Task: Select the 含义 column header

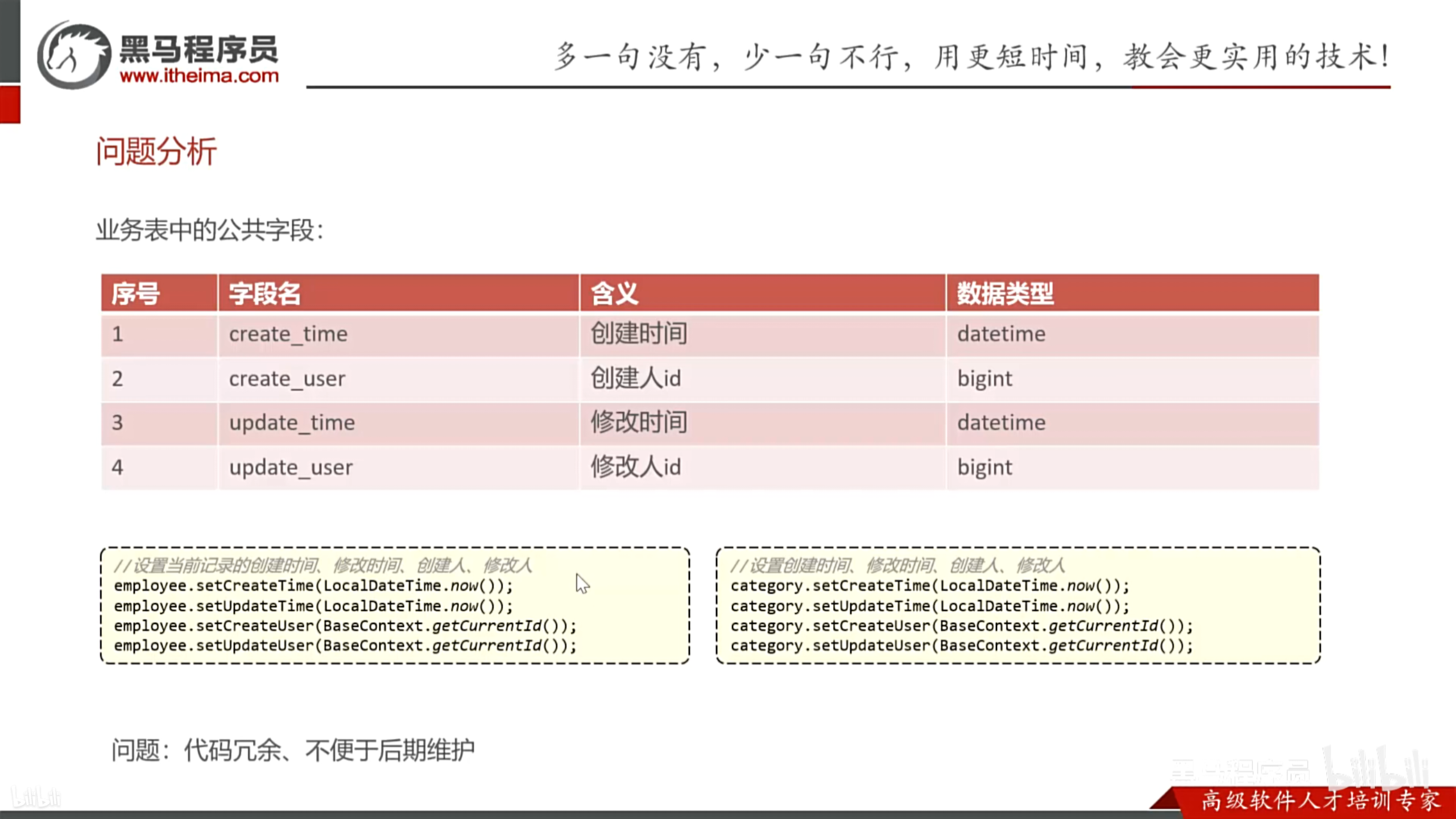Action: (x=763, y=293)
